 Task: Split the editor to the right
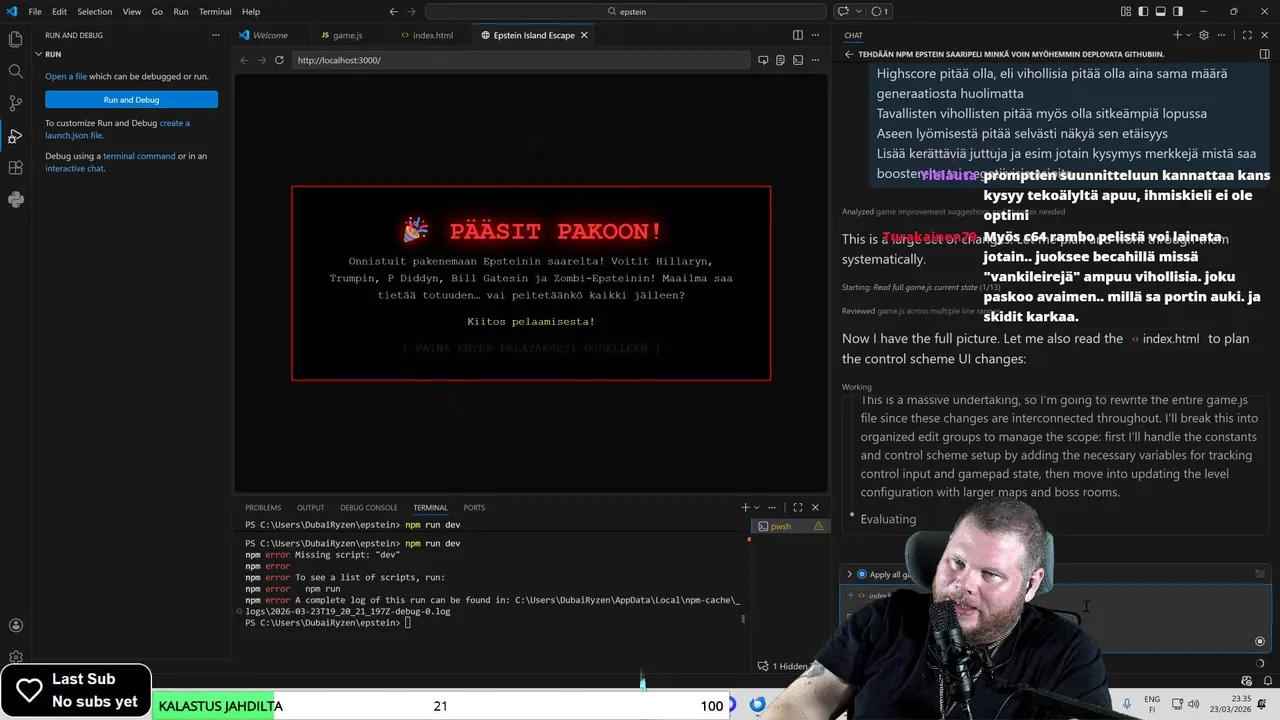[x=797, y=35]
